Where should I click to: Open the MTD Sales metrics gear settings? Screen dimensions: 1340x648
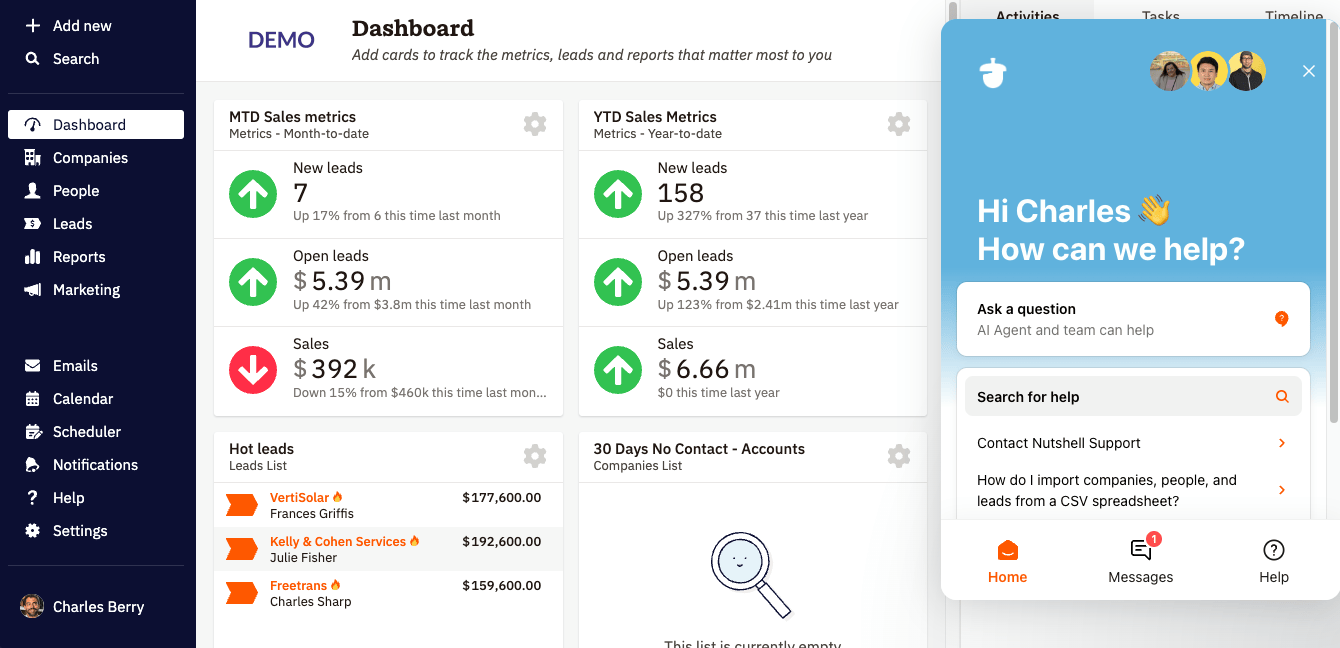pyautogui.click(x=535, y=124)
